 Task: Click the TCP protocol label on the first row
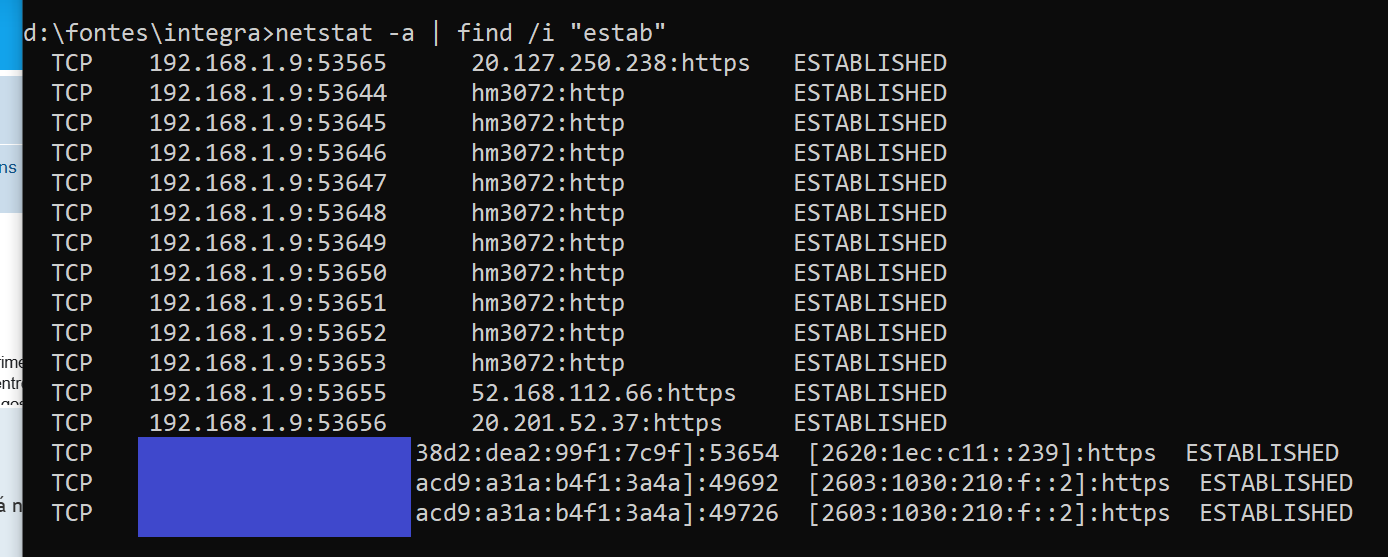pyautogui.click(x=72, y=63)
